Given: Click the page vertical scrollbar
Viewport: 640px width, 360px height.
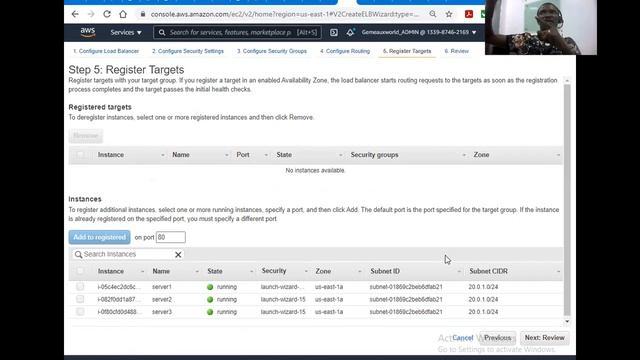Looking at the screenshot, I should [x=567, y=200].
